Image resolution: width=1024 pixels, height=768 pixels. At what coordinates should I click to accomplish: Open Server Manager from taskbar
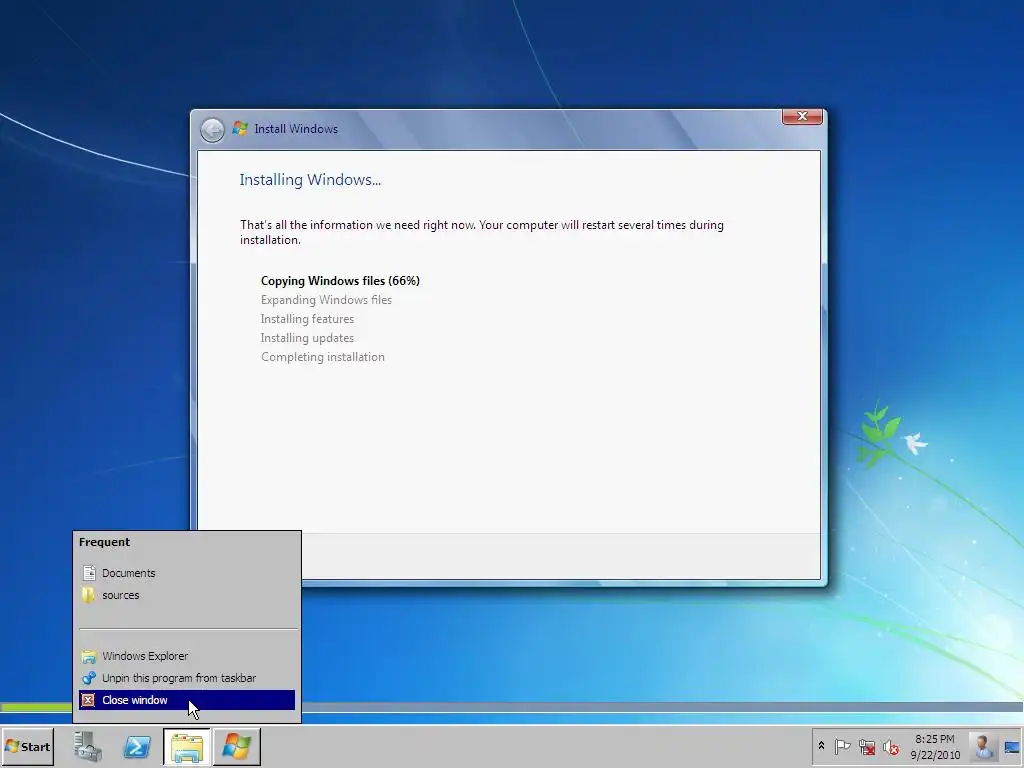[88, 746]
